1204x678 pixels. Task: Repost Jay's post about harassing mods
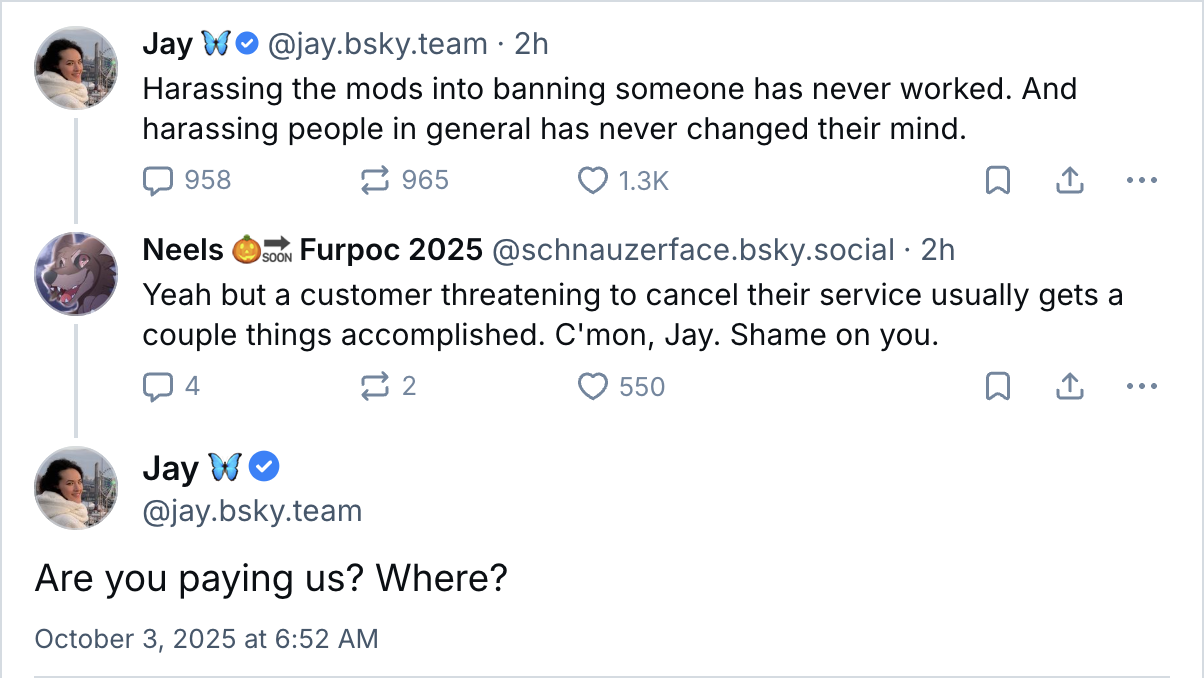tap(374, 180)
